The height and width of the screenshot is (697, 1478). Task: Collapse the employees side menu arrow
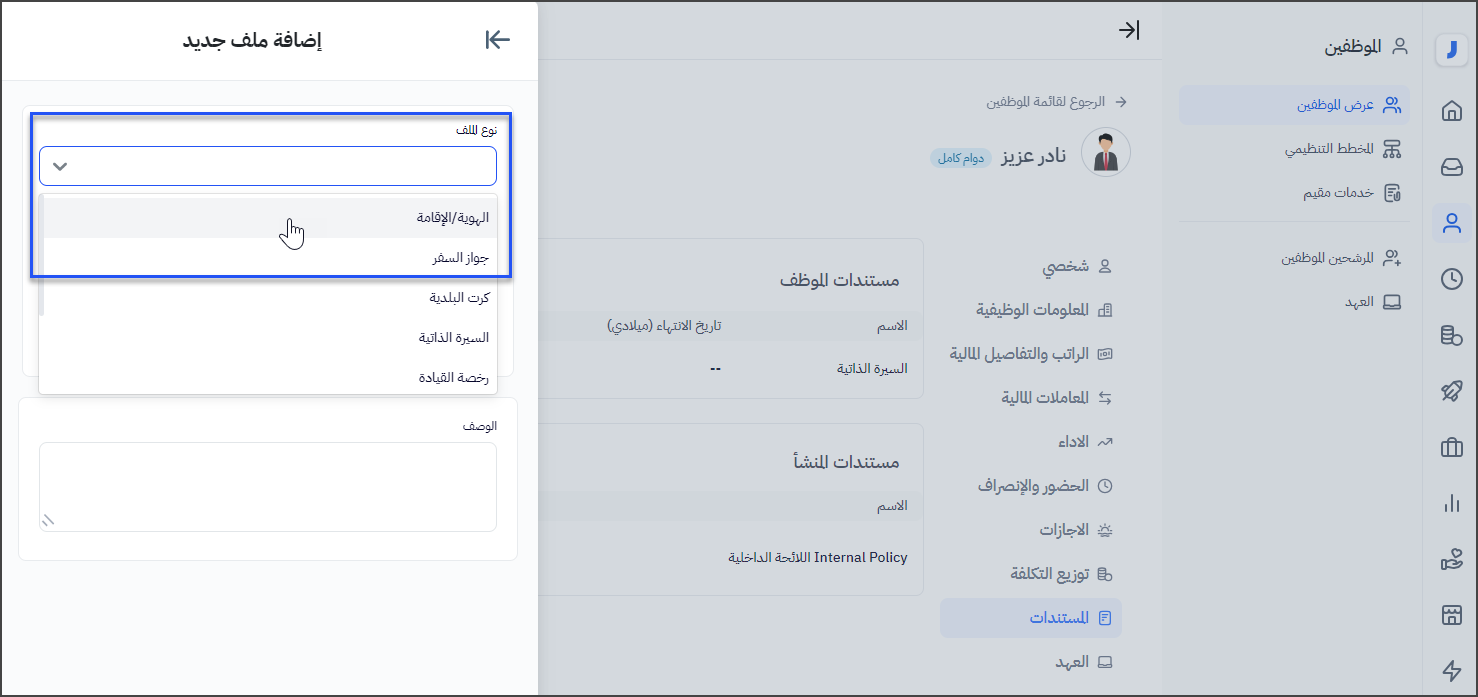1128,30
